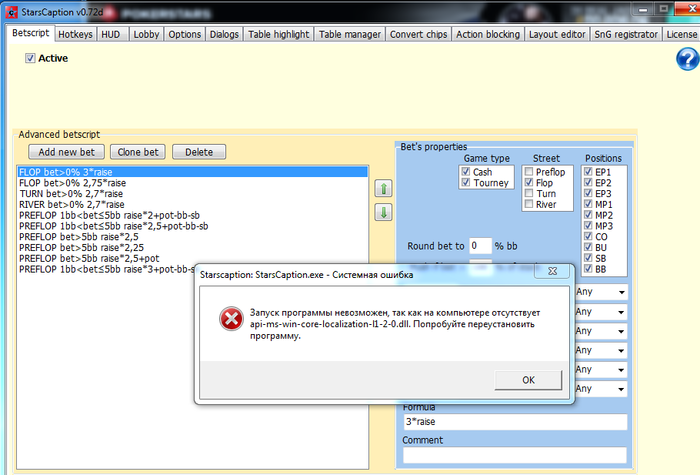
Task: Enable the Preflop street checkbox
Action: (x=529, y=171)
